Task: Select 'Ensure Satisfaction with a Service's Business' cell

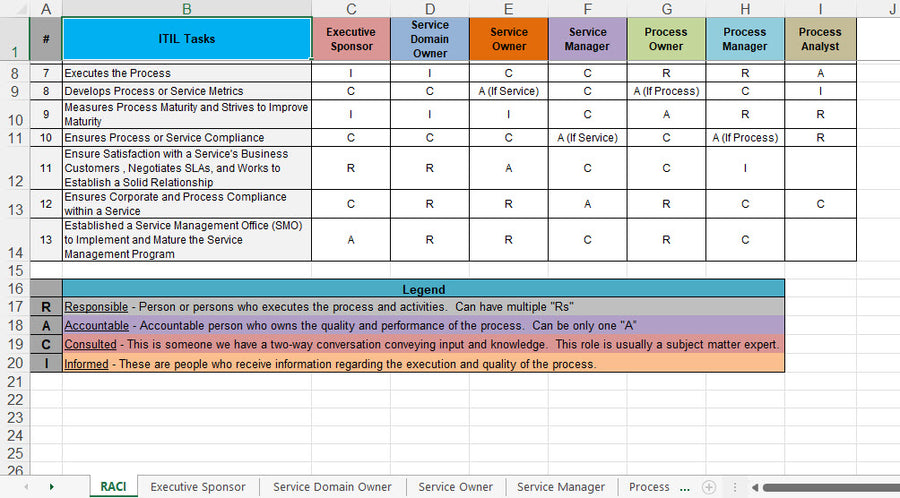Action: click(x=187, y=168)
